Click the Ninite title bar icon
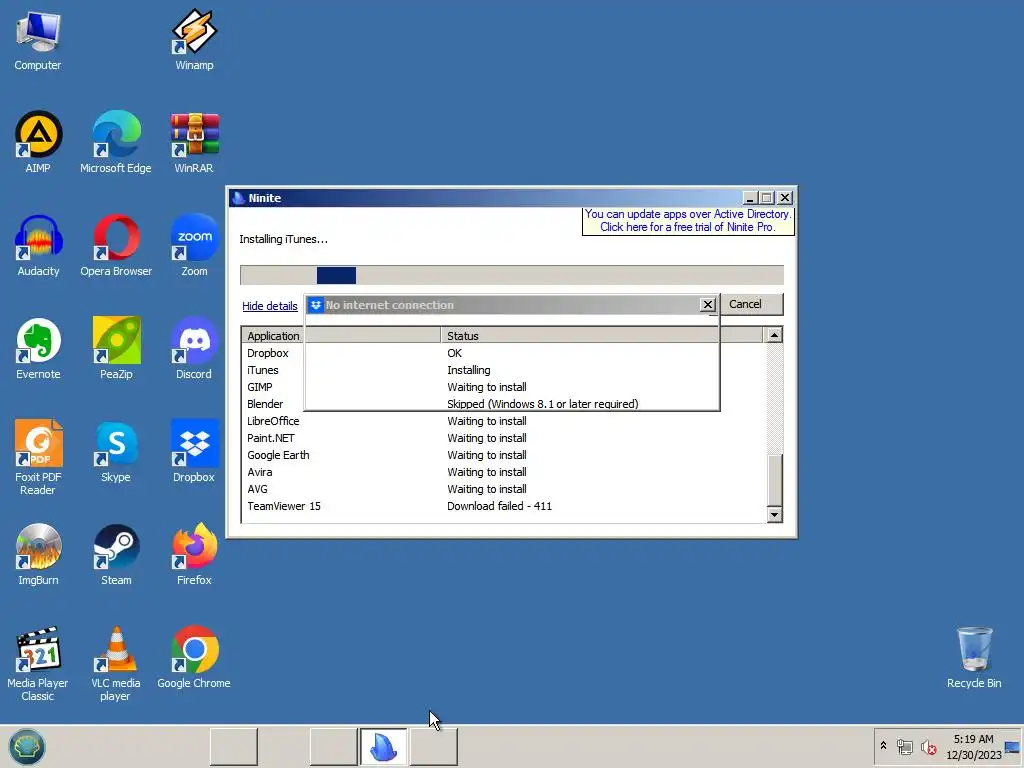 point(238,198)
